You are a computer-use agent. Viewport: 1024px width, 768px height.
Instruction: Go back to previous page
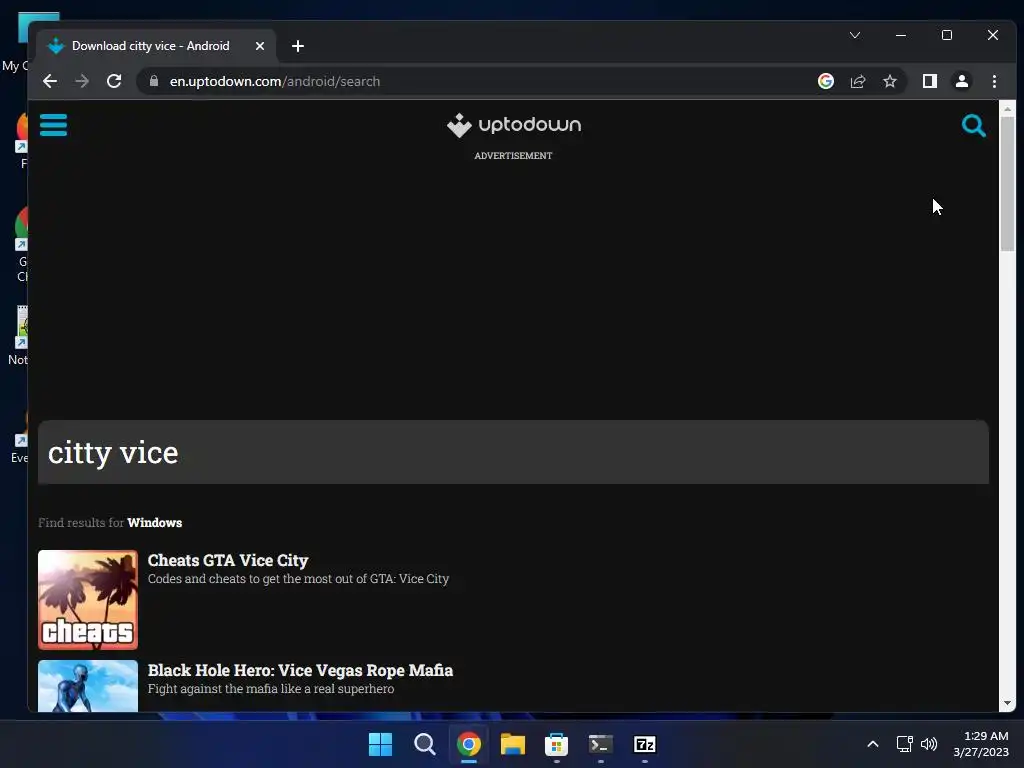click(50, 81)
